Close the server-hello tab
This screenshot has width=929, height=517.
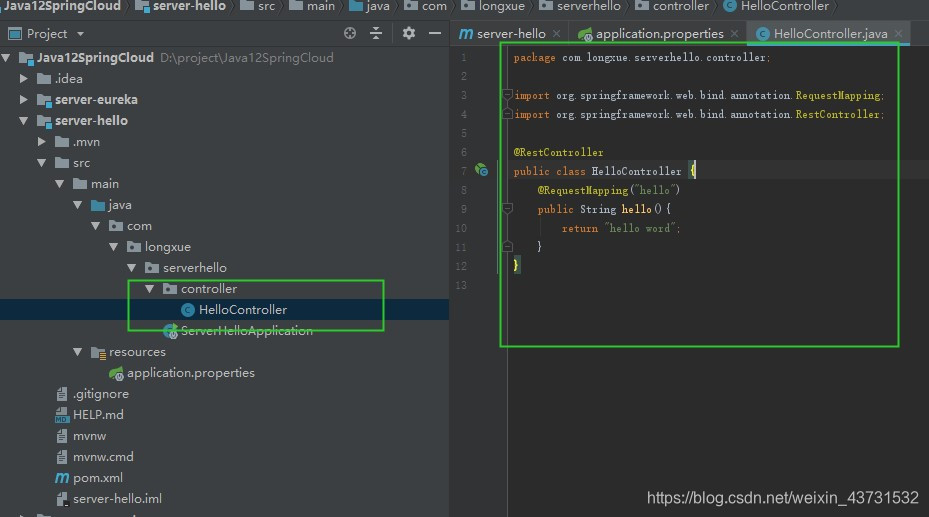[556, 34]
